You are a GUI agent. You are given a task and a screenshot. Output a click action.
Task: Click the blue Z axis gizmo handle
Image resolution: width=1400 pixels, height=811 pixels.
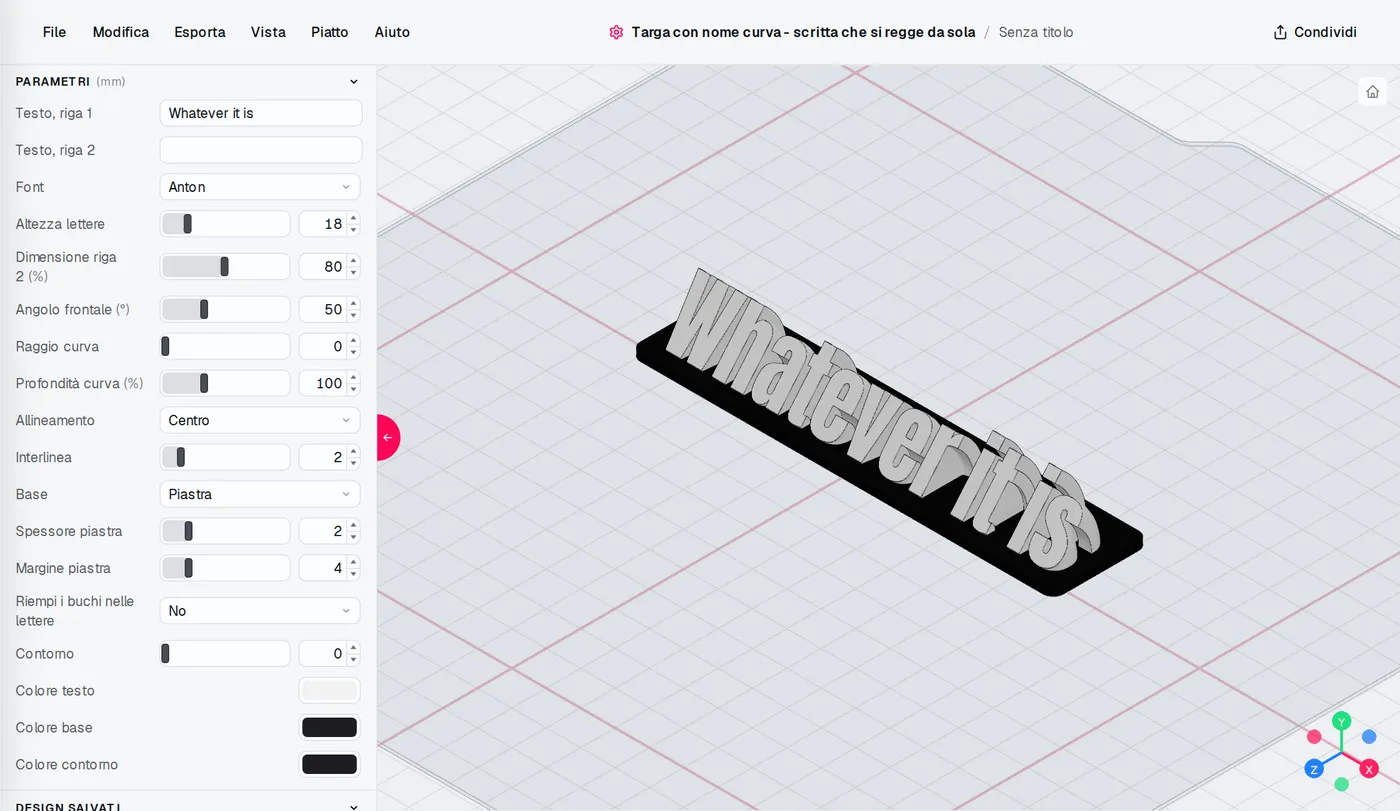click(1314, 769)
